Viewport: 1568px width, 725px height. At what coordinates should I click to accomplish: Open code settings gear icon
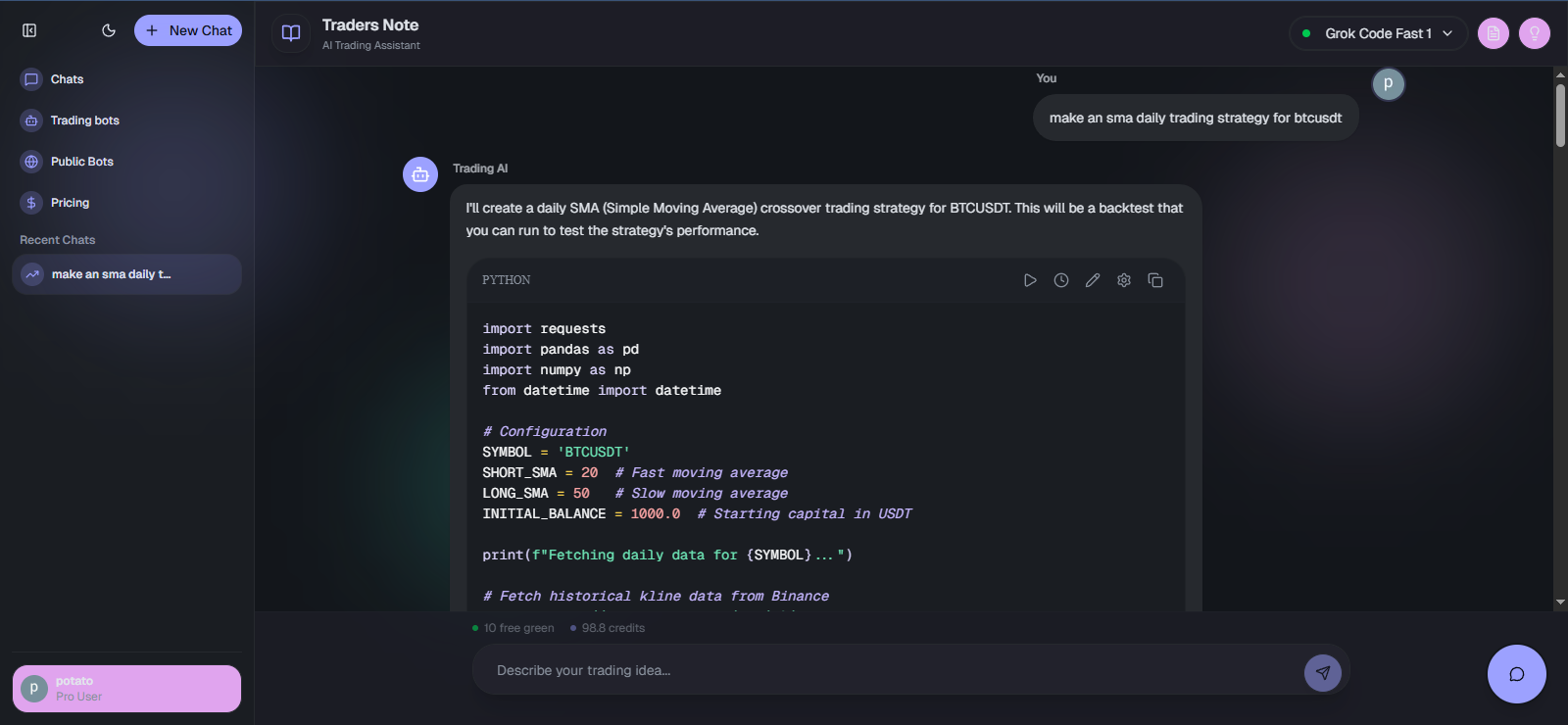coord(1124,280)
